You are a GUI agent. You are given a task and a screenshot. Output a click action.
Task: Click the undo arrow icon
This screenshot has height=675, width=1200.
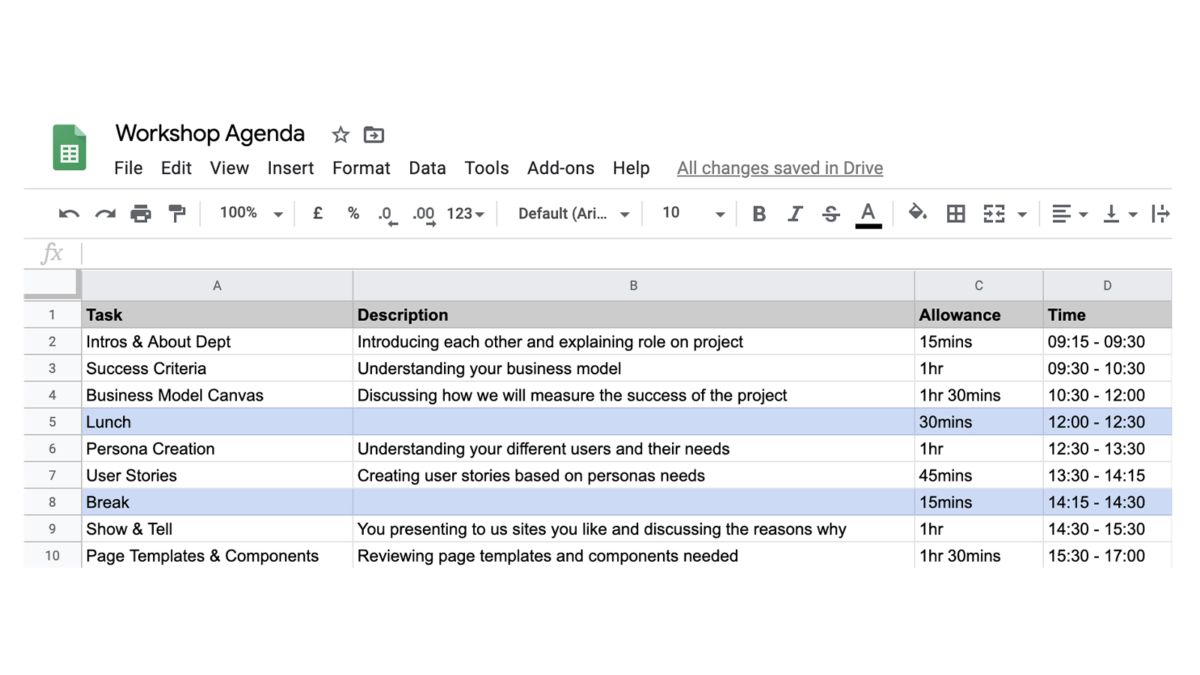pyautogui.click(x=69, y=214)
